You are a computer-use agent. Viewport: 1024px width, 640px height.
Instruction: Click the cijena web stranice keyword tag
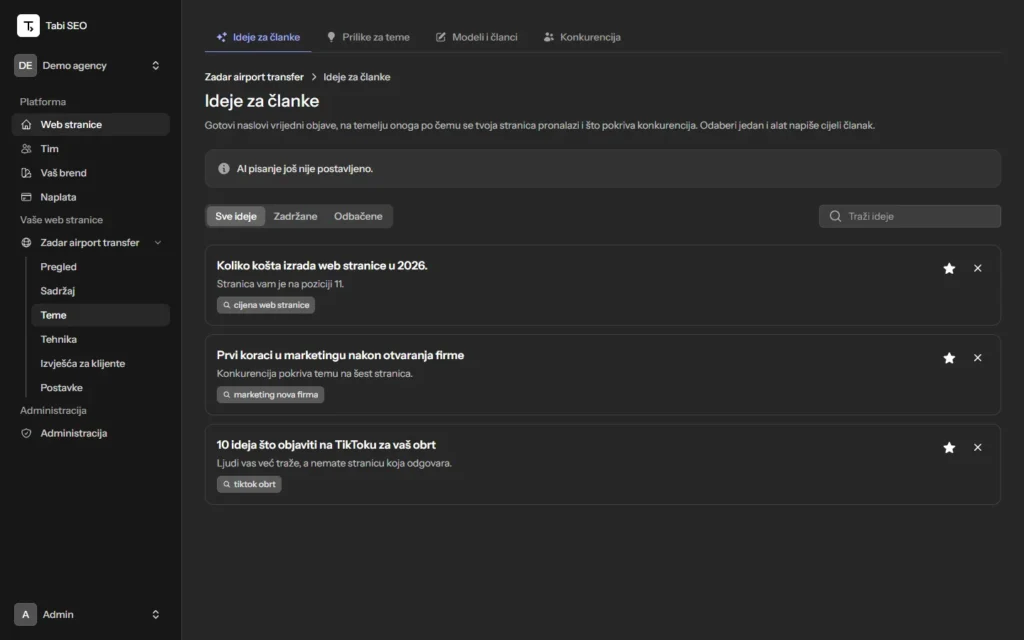click(x=266, y=305)
